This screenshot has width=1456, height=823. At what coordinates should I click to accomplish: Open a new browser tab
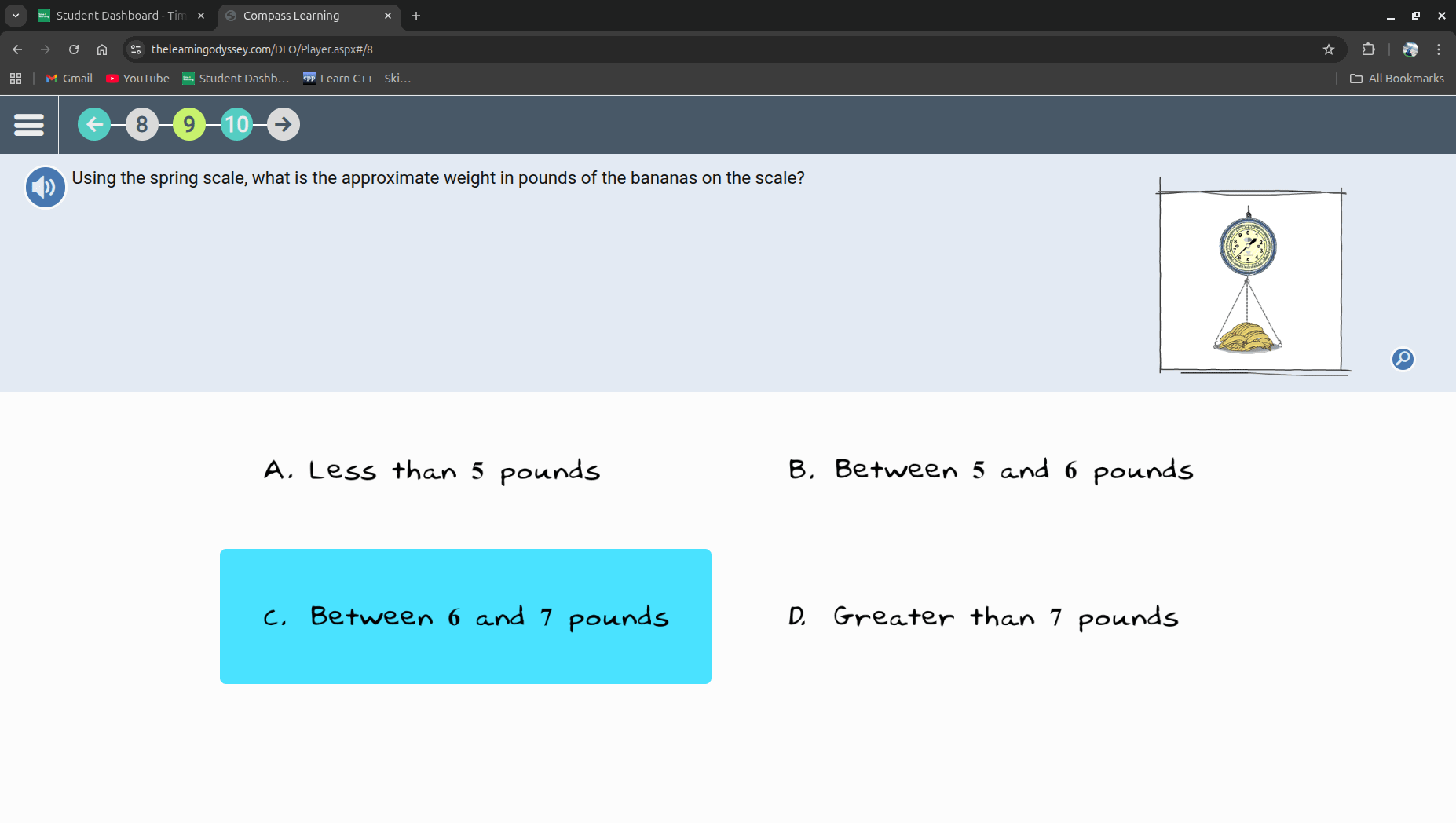pos(416,16)
